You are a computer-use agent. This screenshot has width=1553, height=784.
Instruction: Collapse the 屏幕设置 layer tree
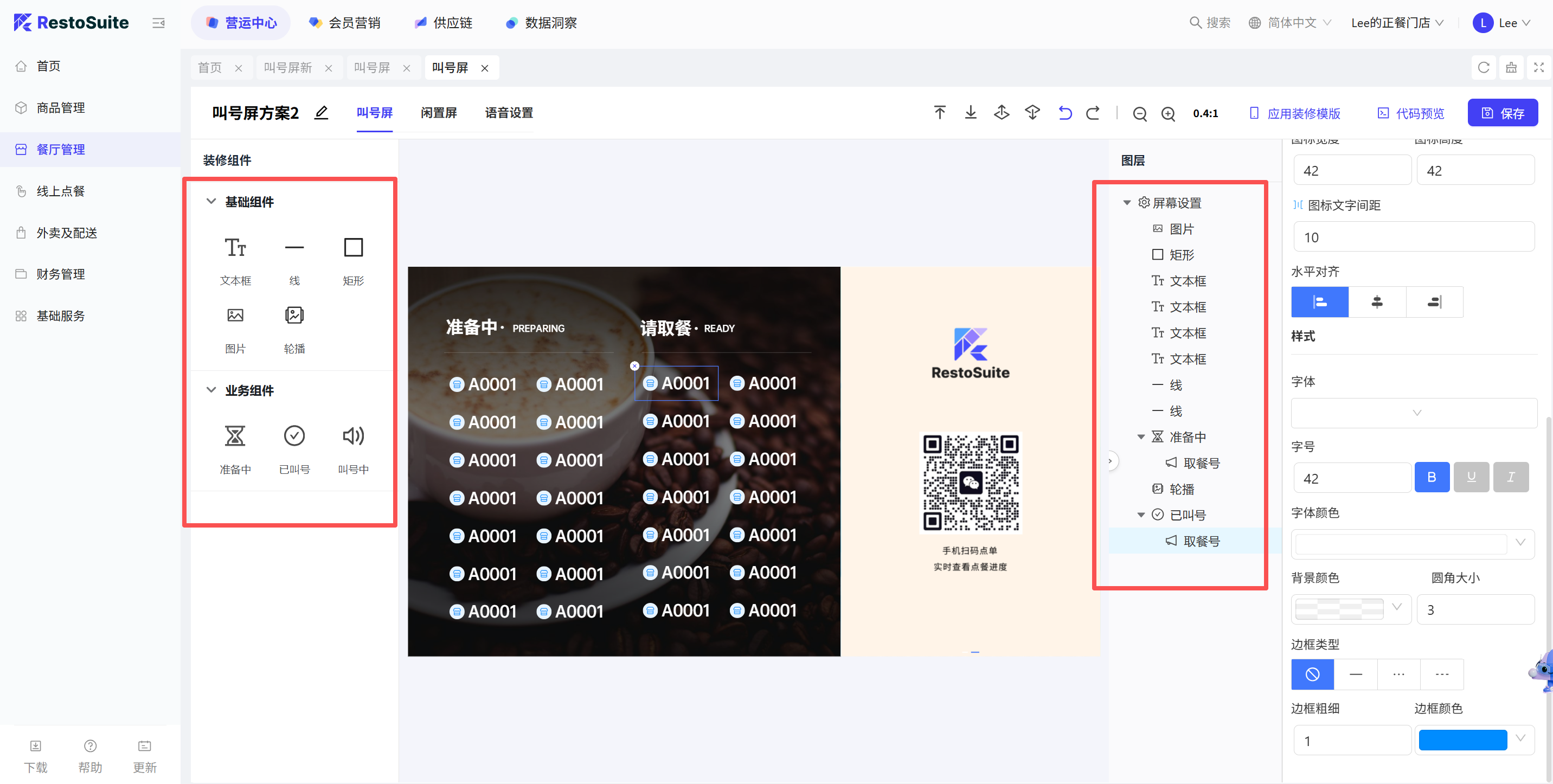(x=1127, y=203)
